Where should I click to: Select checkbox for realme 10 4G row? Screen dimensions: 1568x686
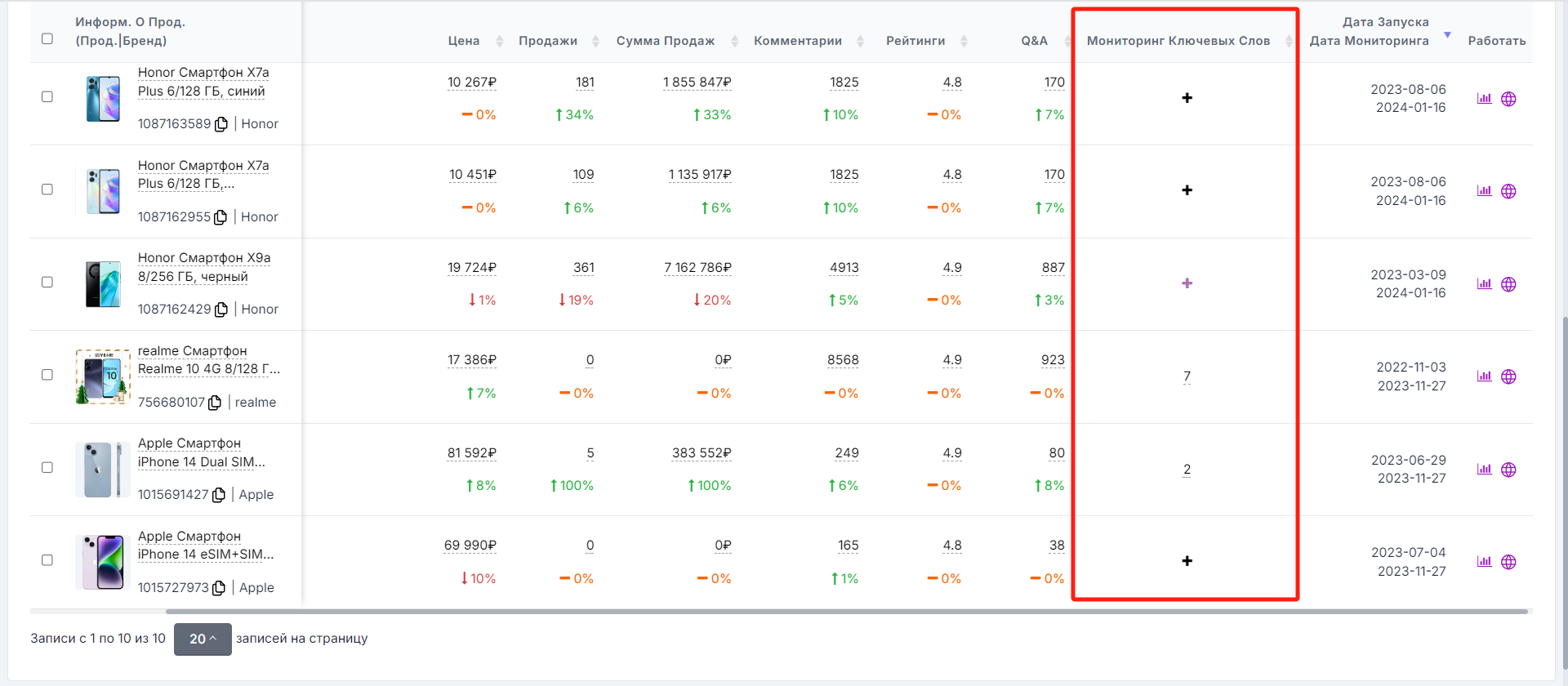[x=47, y=374]
